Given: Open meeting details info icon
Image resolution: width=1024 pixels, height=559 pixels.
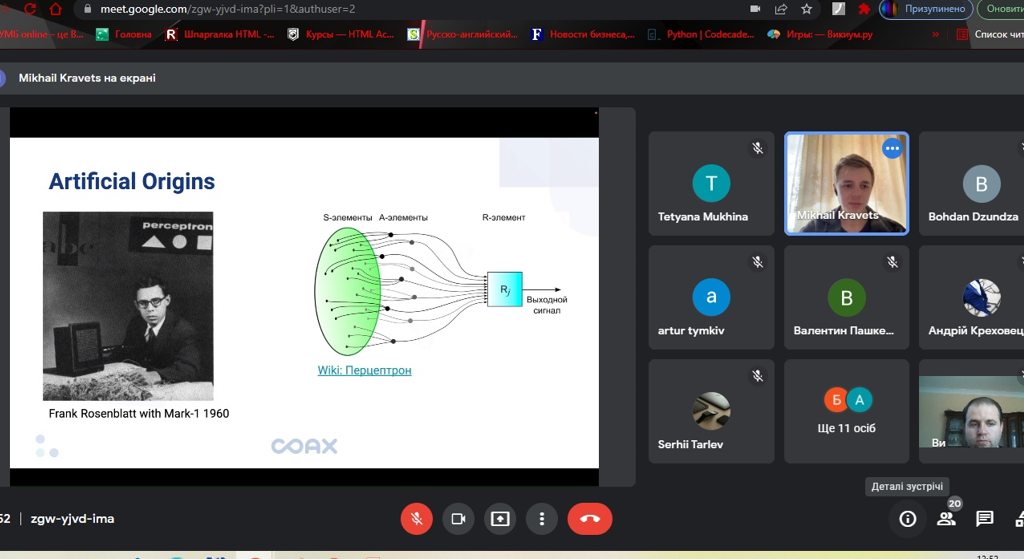Looking at the screenshot, I should [907, 519].
